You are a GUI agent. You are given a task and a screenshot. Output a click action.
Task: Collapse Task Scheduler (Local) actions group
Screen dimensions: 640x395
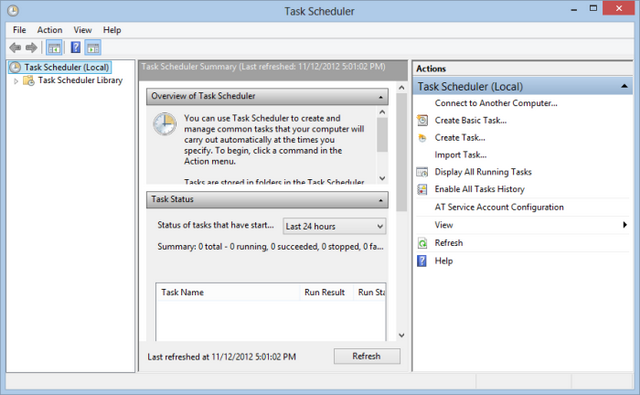(x=624, y=86)
